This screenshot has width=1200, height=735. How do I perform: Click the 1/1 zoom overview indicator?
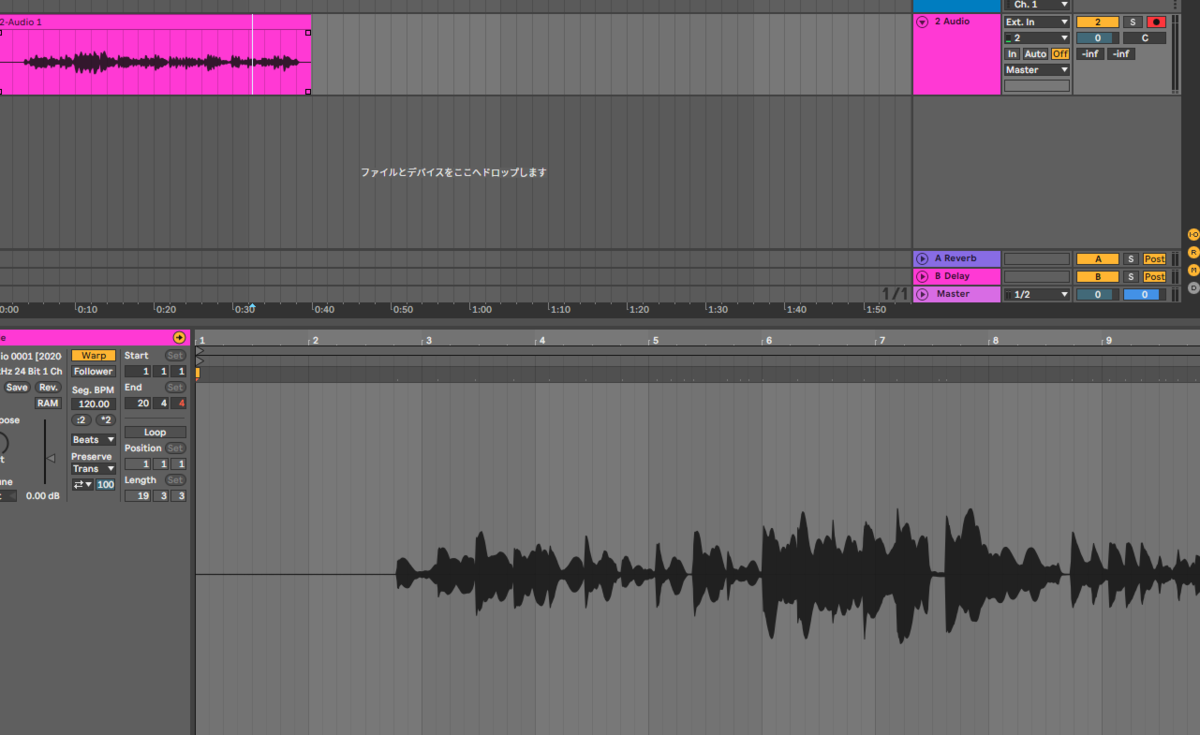pos(894,294)
